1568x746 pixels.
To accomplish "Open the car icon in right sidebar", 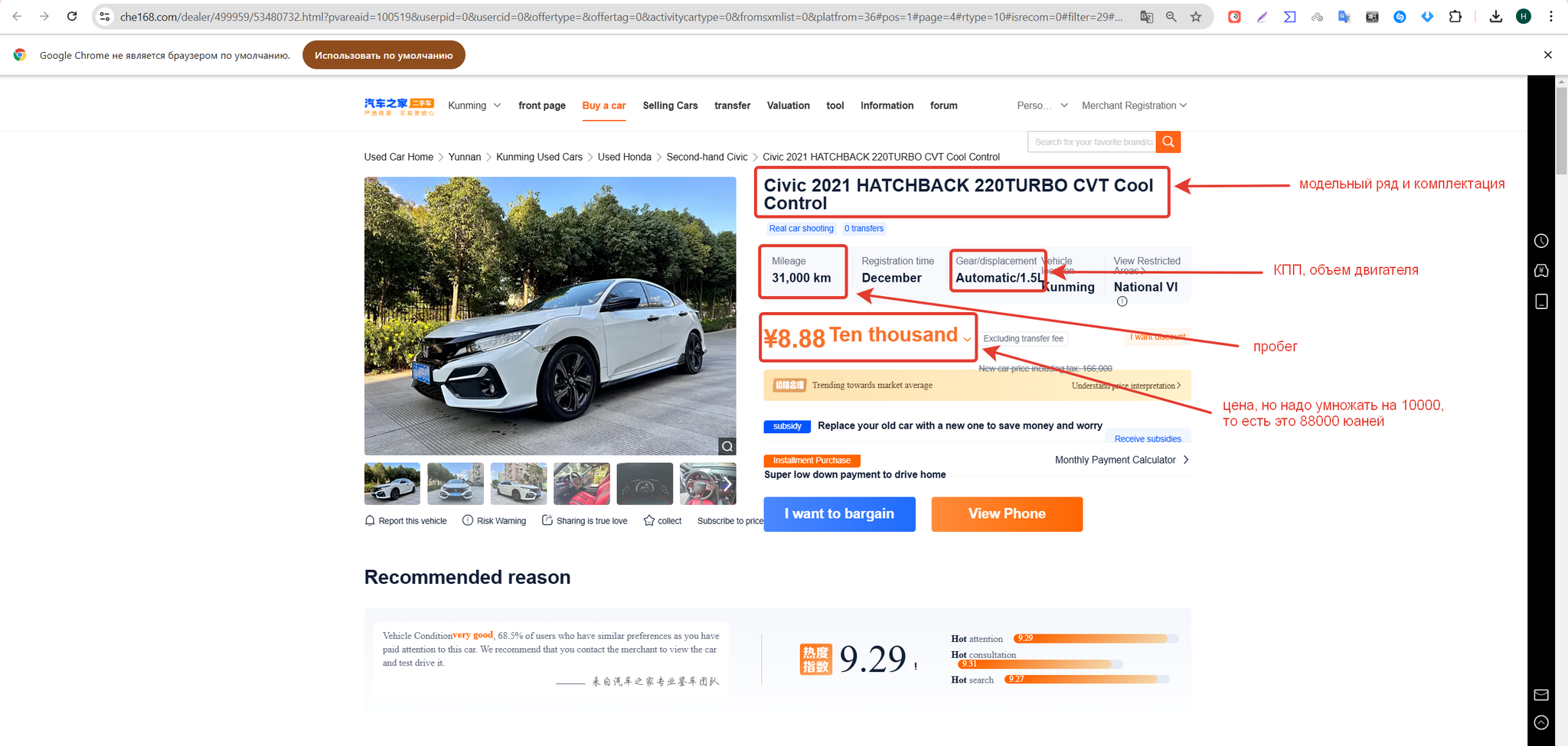I will [1541, 271].
